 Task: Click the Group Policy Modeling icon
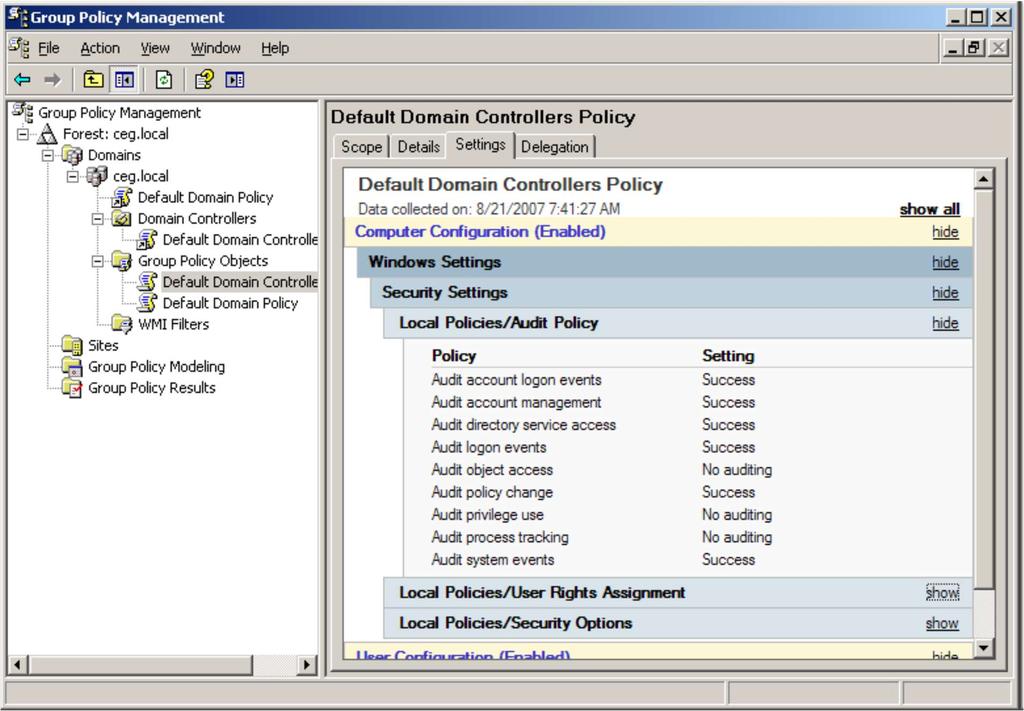(x=72, y=366)
